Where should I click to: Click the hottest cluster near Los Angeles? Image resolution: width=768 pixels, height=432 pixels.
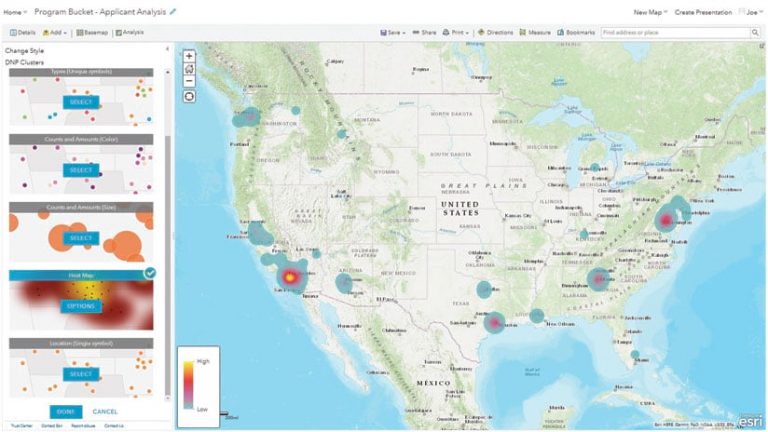pyautogui.click(x=290, y=278)
